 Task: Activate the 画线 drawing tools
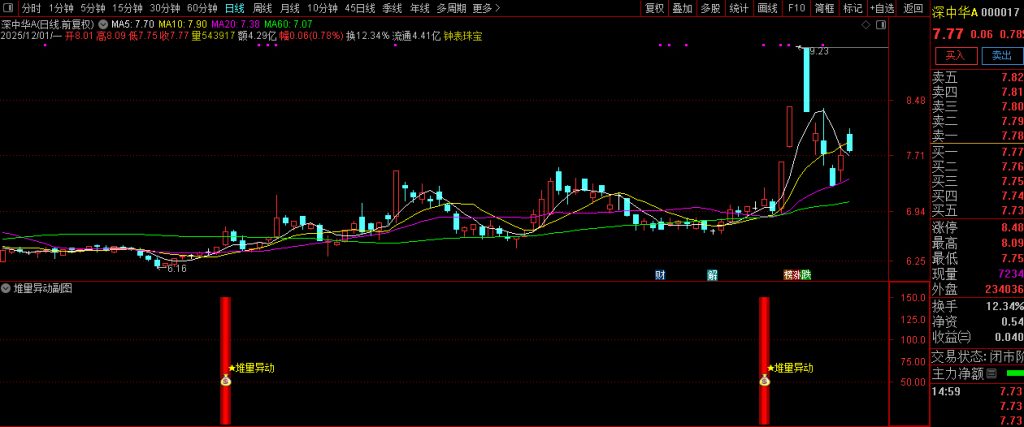point(767,8)
